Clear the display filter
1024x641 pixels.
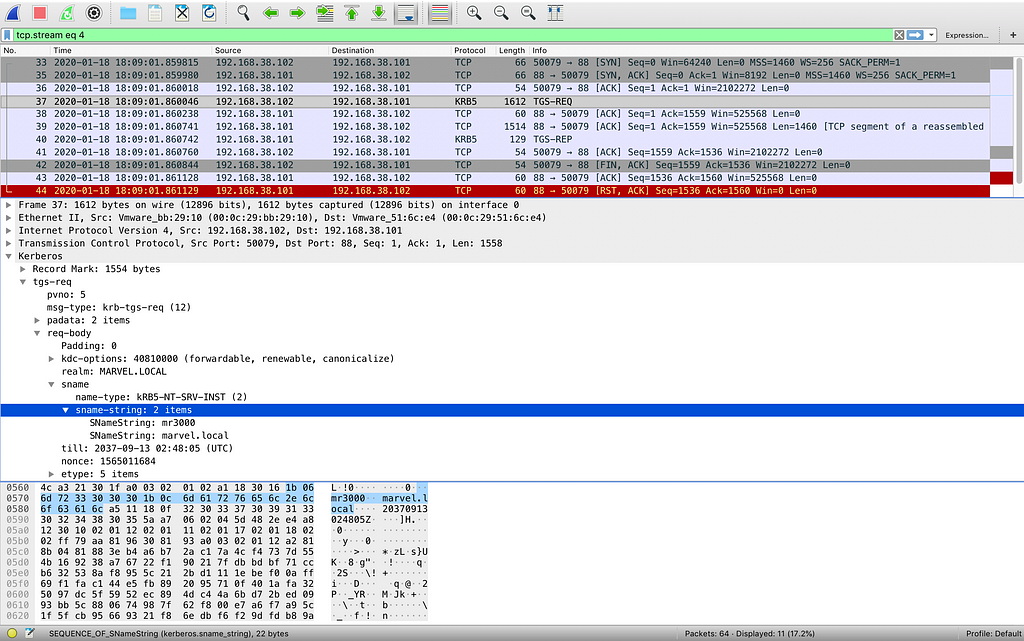pos(899,35)
